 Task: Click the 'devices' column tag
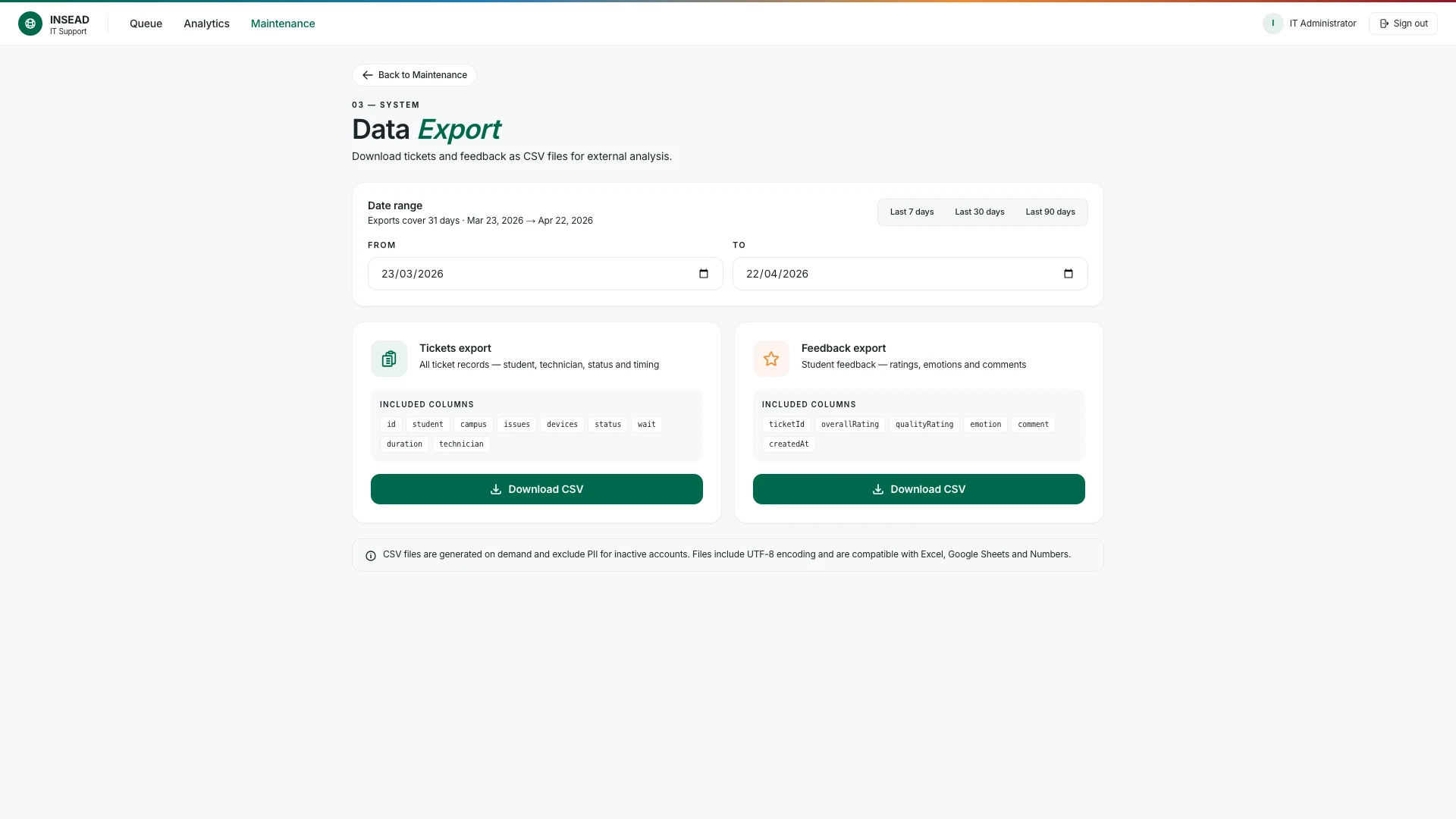point(562,425)
